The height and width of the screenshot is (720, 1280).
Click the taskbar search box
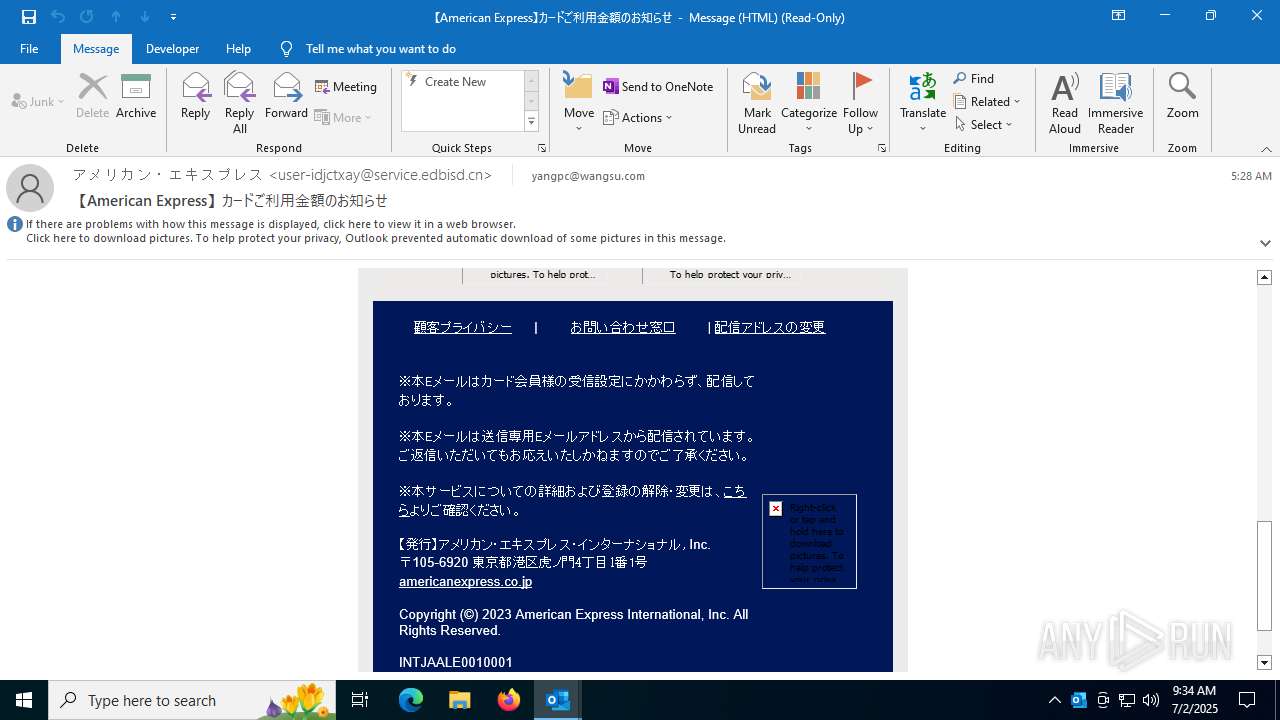tap(192, 700)
